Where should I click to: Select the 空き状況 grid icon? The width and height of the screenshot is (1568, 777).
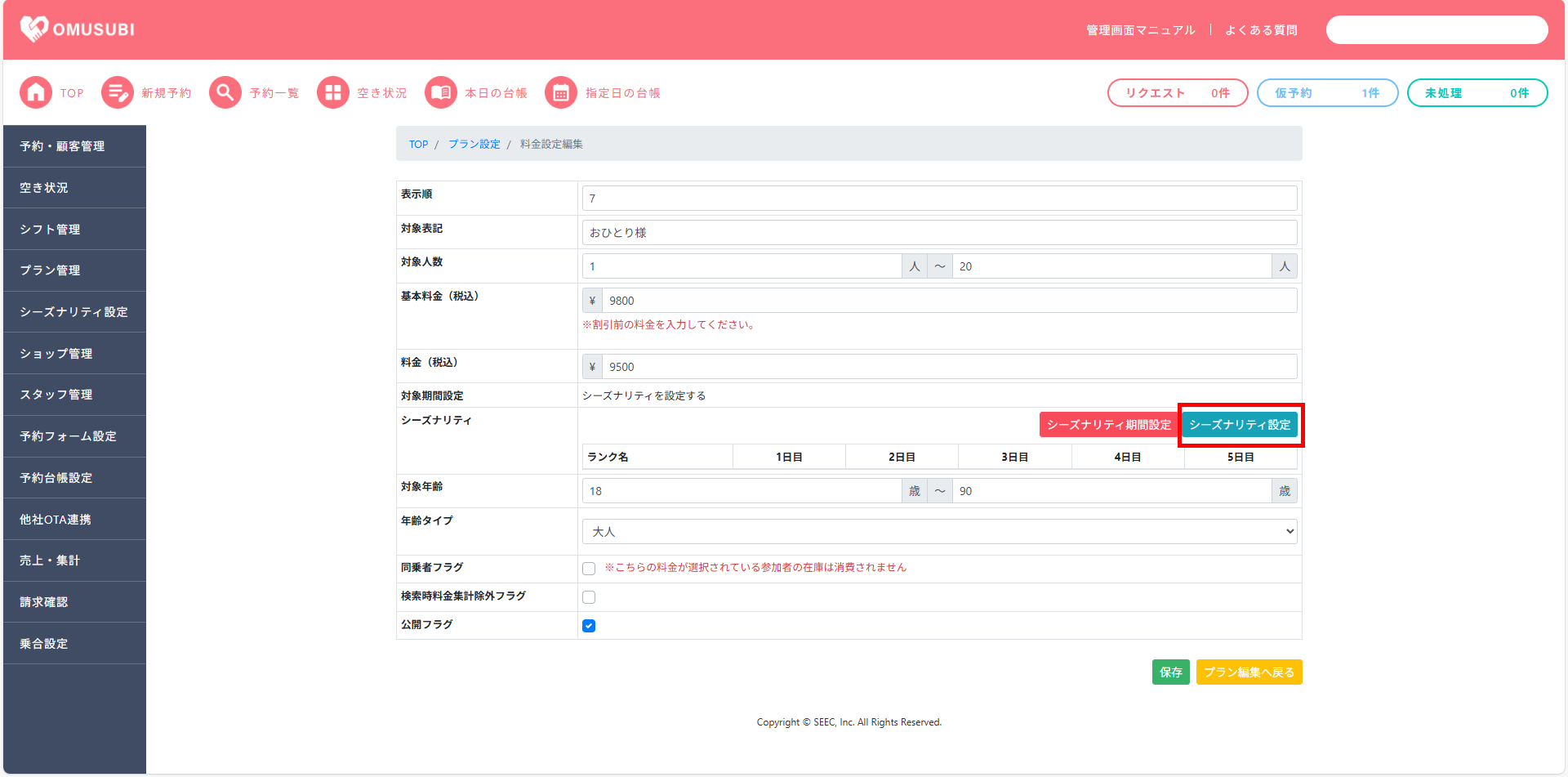coord(332,93)
